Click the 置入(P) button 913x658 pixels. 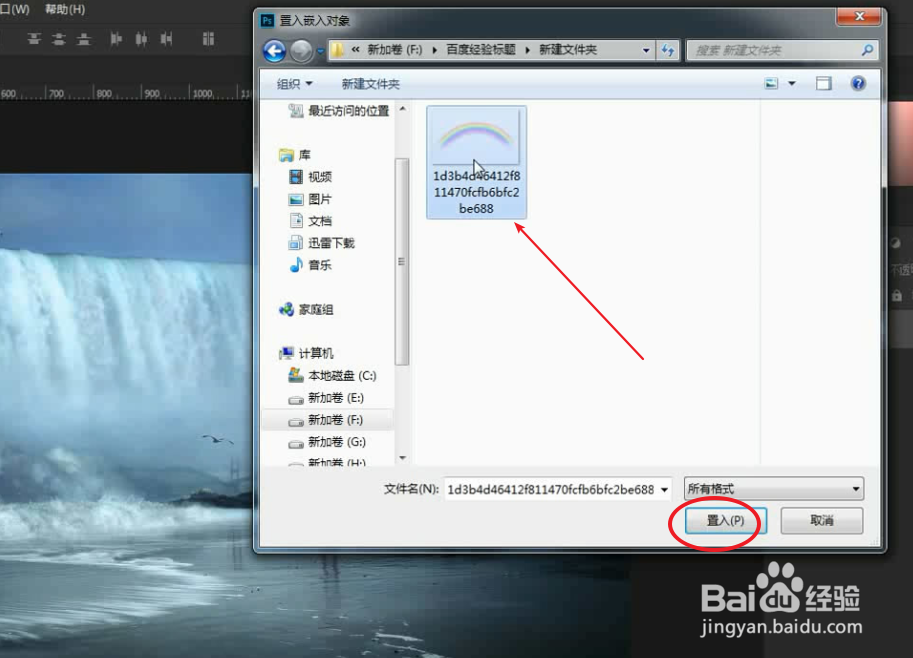tap(726, 521)
